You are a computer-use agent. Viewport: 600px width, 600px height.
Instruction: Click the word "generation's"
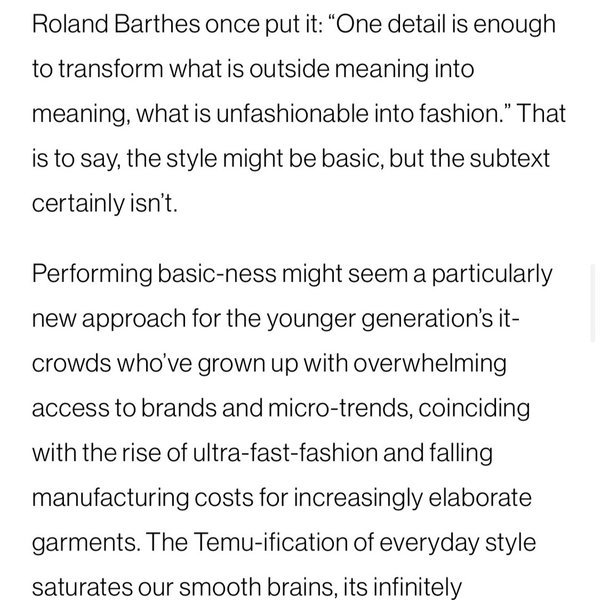[448, 317]
